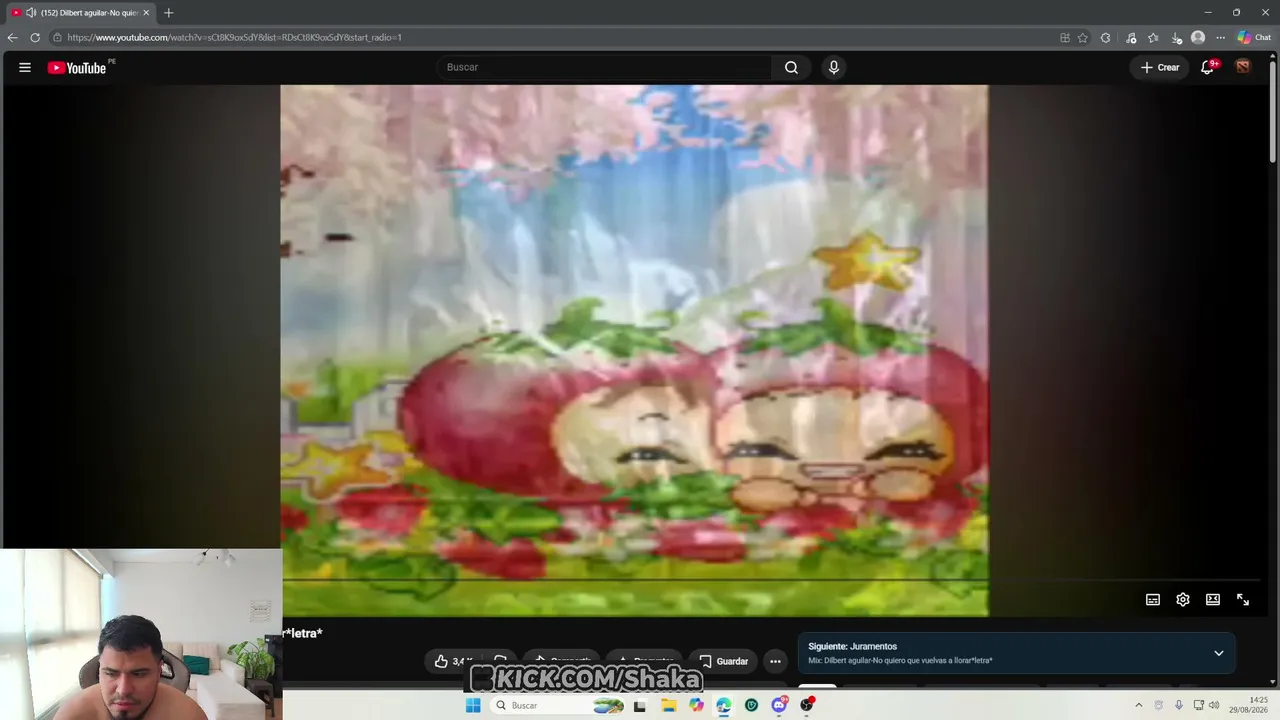Open the favorites list icon
The width and height of the screenshot is (1280, 720).
pos(1153,38)
